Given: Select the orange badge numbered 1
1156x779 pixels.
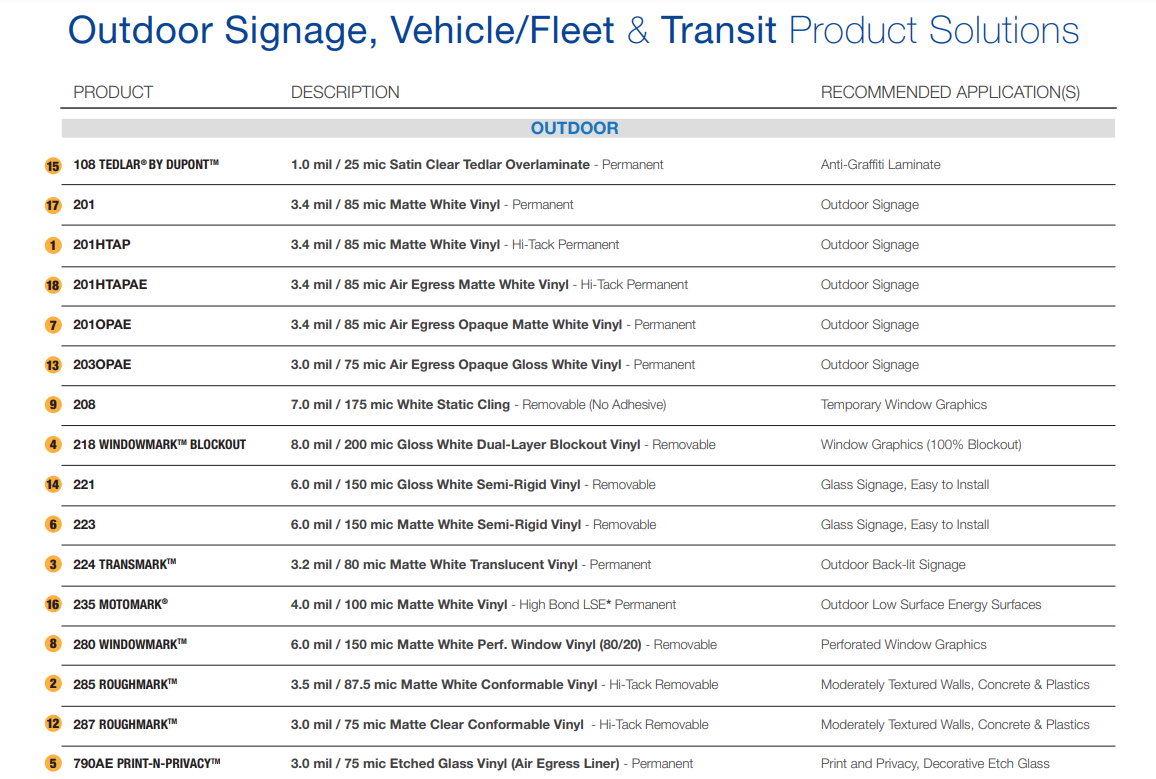Looking at the screenshot, I should tap(53, 245).
